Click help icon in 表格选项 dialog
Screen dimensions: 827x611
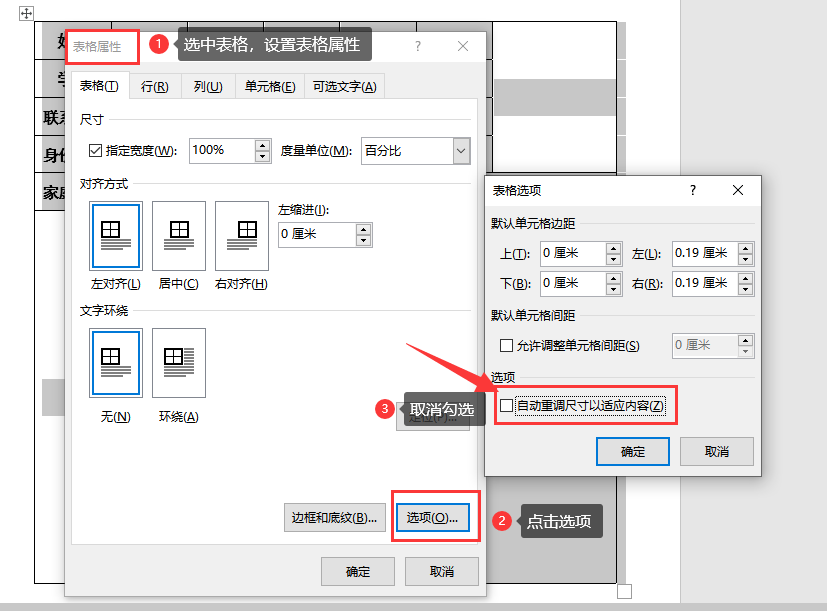tap(693, 190)
